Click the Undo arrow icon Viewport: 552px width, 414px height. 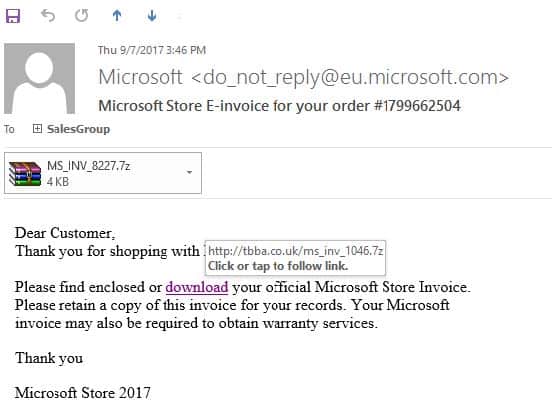48,15
